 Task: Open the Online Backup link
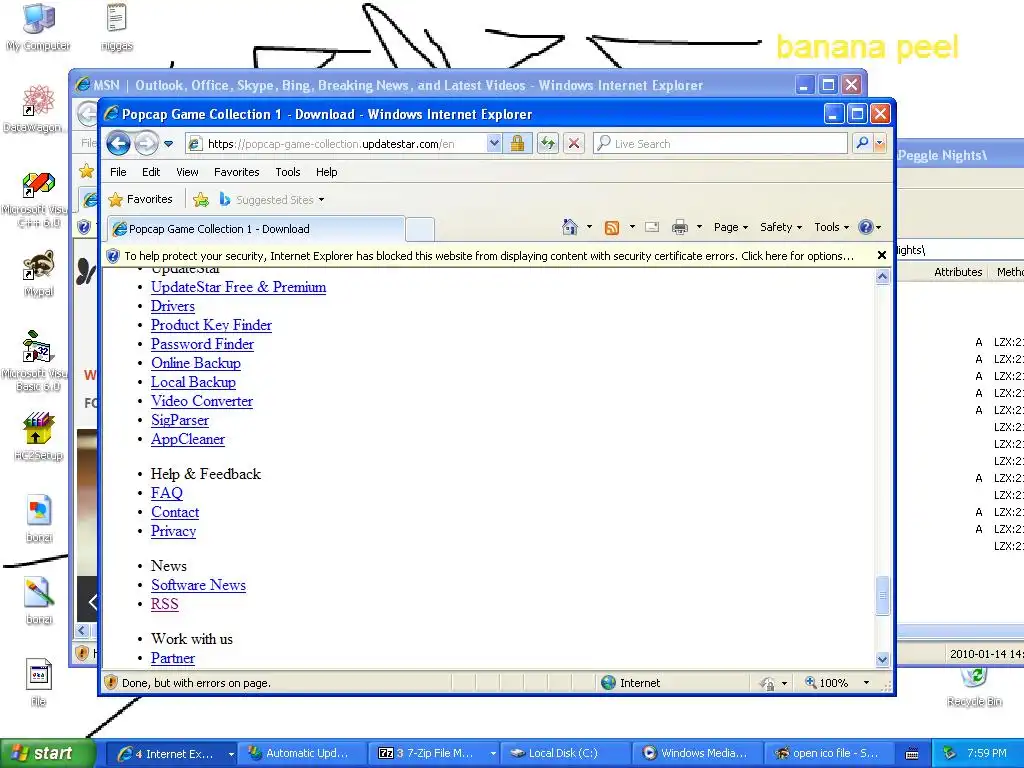[196, 363]
